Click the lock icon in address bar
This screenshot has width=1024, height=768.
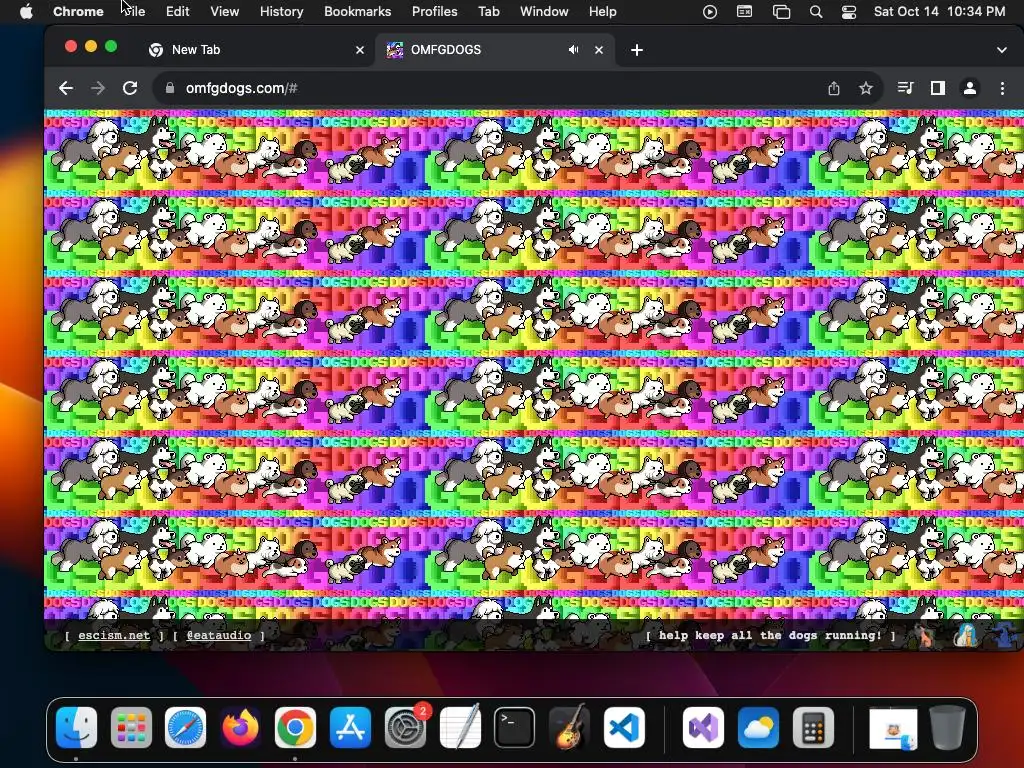click(170, 88)
